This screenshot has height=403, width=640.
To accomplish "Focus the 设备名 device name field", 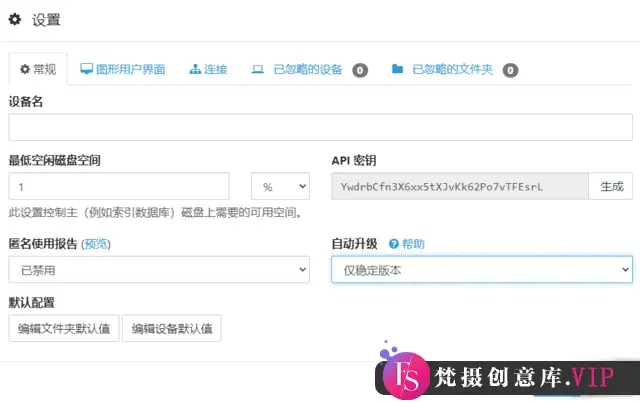I will tap(320, 127).
